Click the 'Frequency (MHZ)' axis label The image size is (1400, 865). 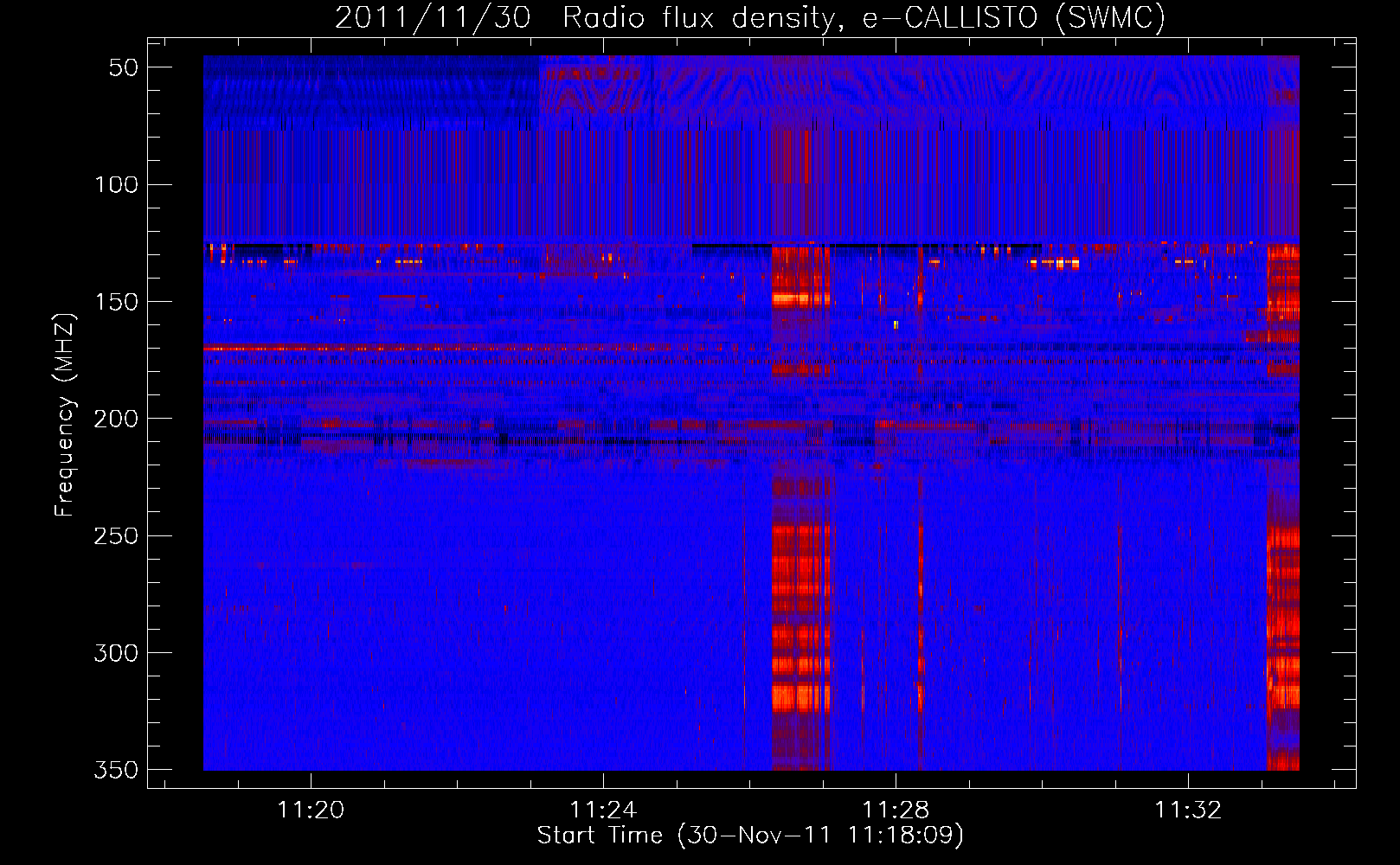[x=65, y=415]
